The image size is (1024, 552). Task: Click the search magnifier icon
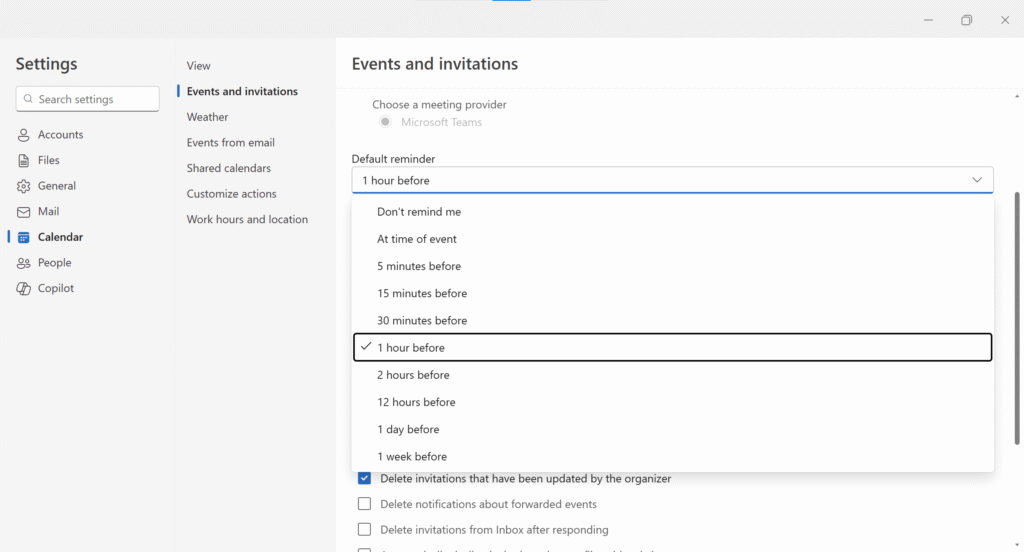tap(28, 99)
